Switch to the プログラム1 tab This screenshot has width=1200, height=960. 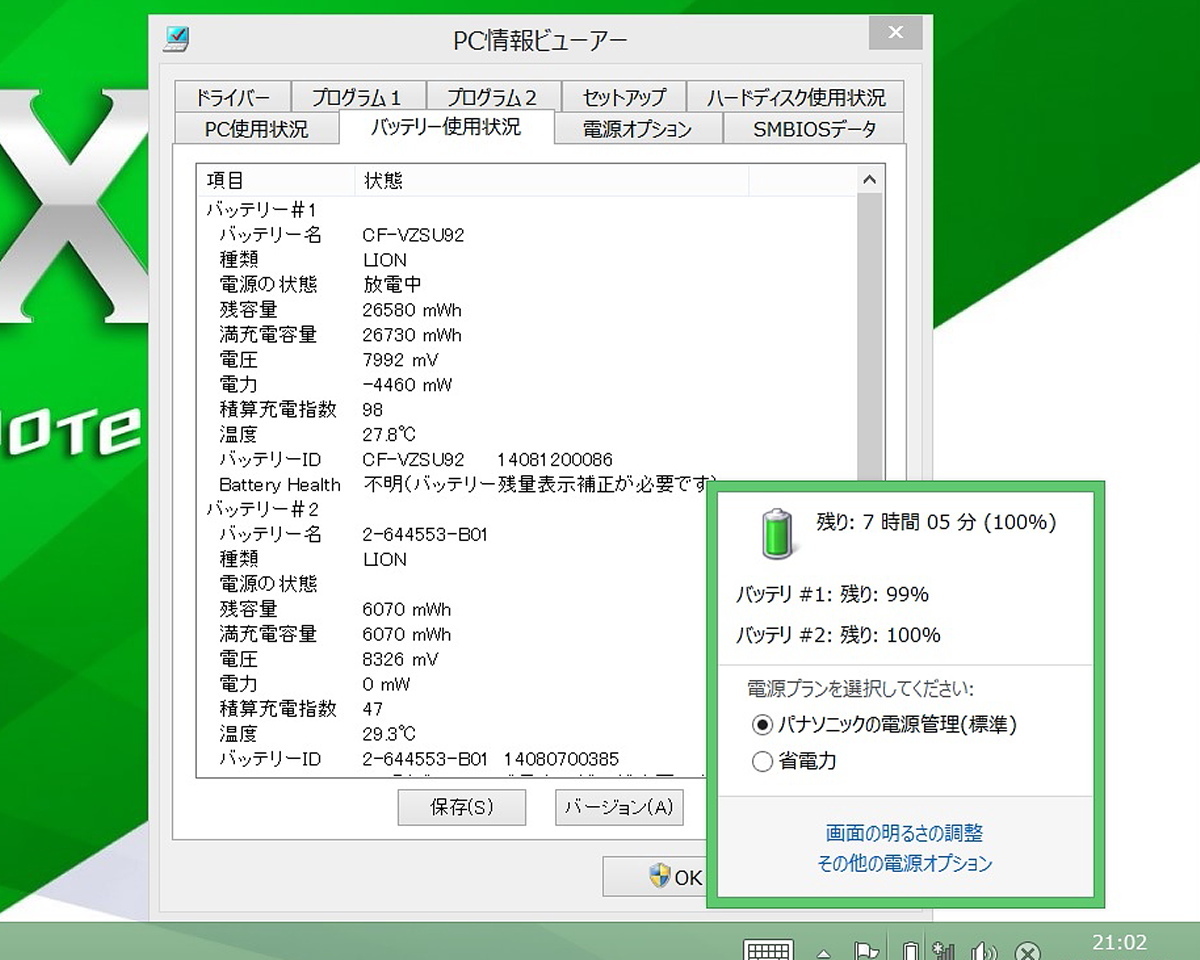[x=358, y=97]
